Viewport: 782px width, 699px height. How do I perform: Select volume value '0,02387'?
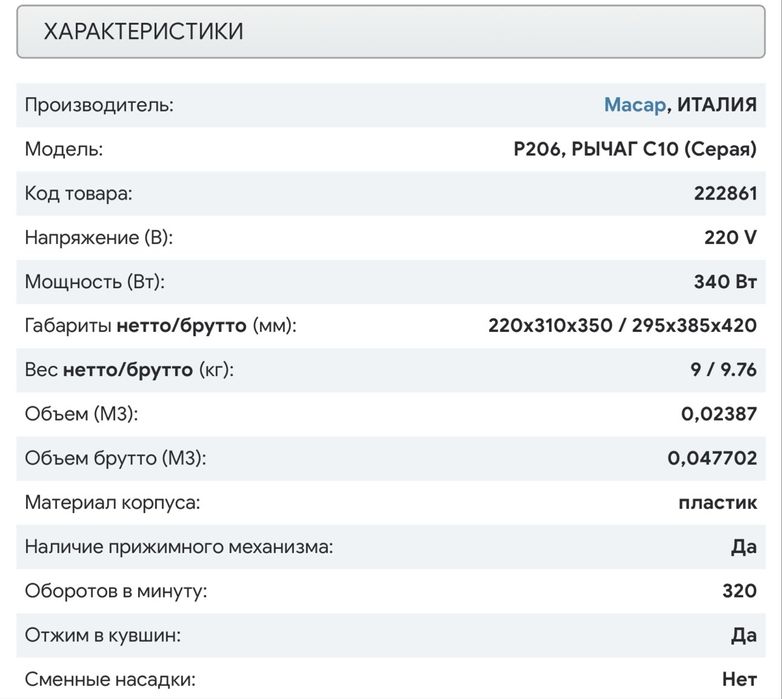pyautogui.click(x=719, y=414)
